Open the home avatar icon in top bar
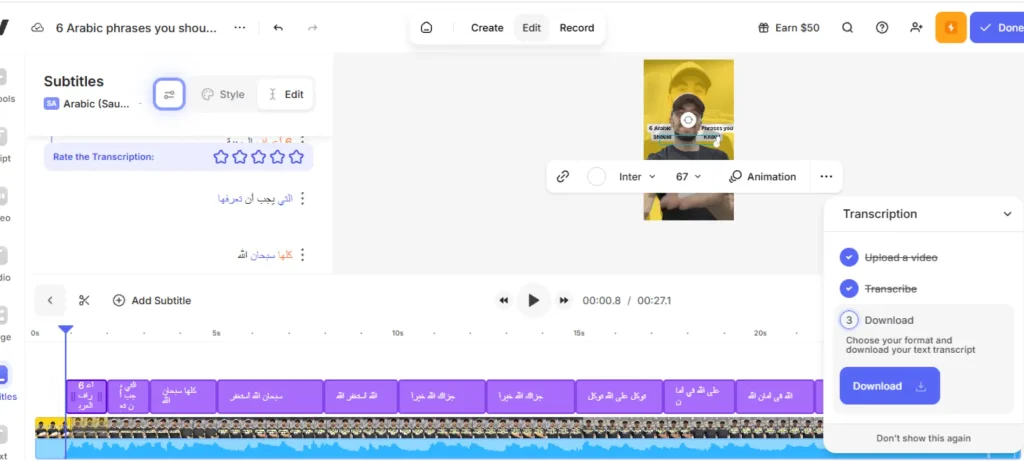The width and height of the screenshot is (1024, 461). 426,28
